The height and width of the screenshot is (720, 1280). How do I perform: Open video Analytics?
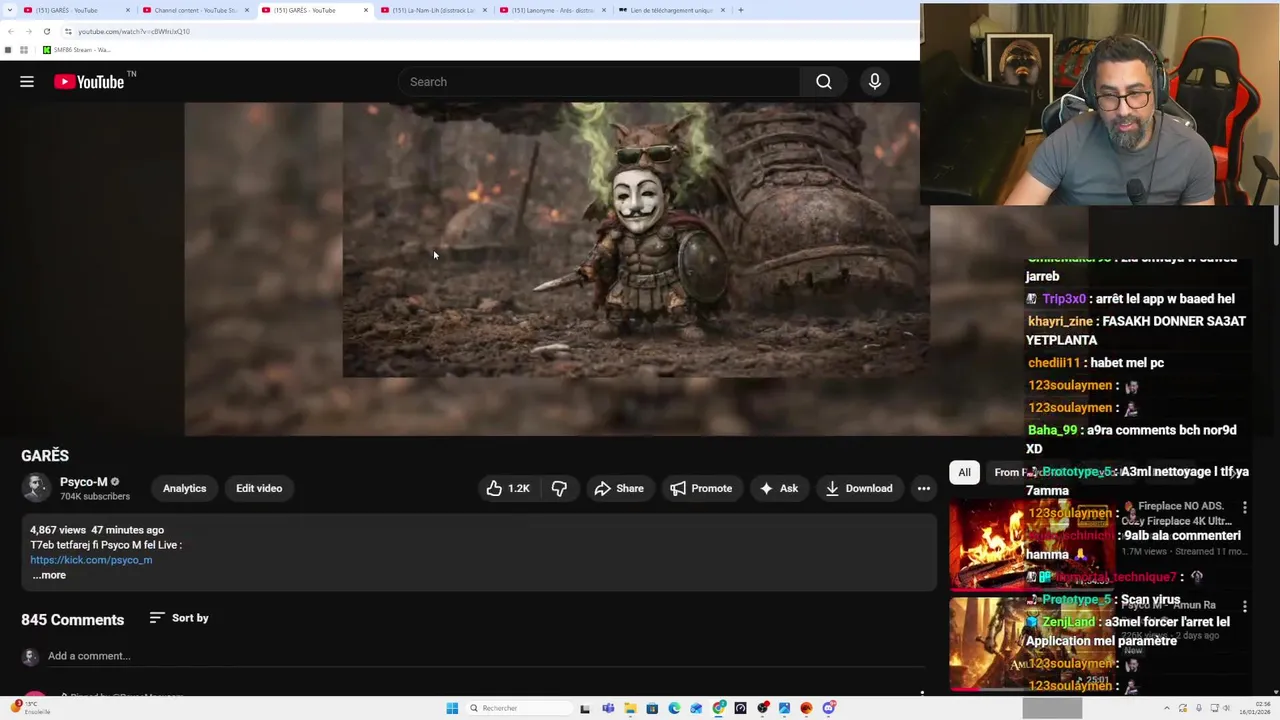point(184,488)
